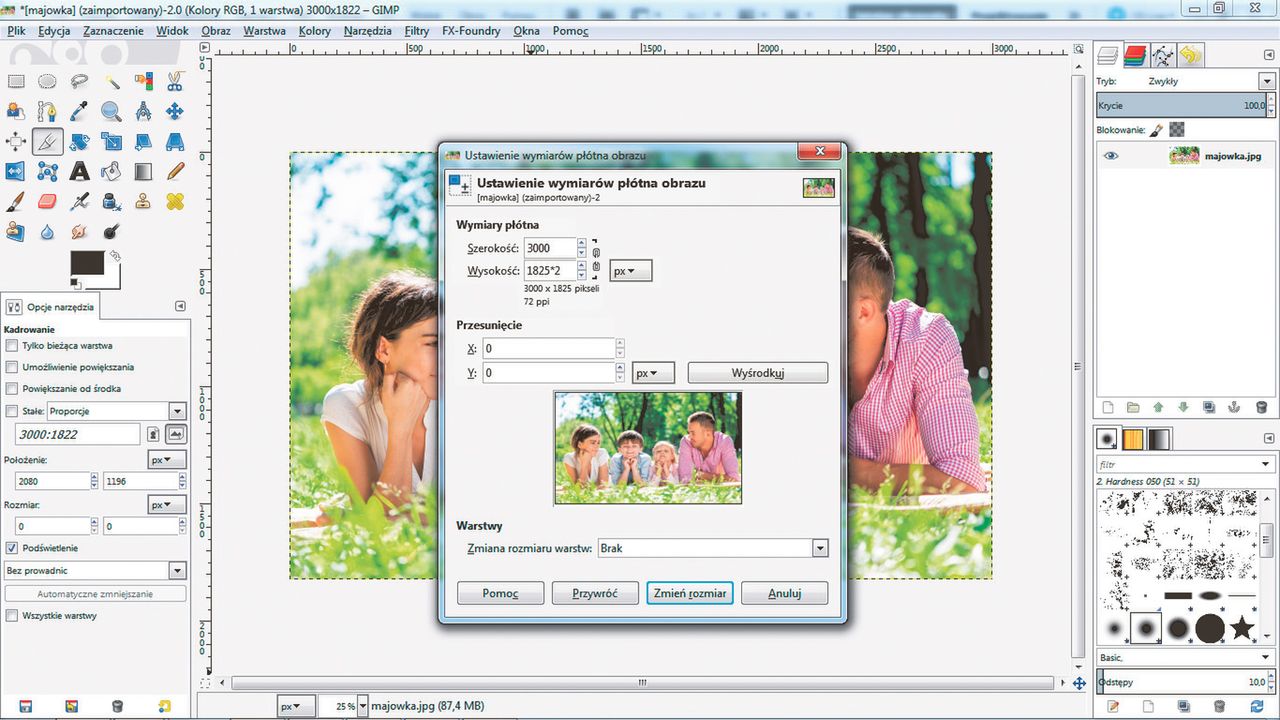The height and width of the screenshot is (720, 1280).
Task: Uncheck the 'Podświetlenie' checkbox
Action: pyautogui.click(x=12, y=548)
